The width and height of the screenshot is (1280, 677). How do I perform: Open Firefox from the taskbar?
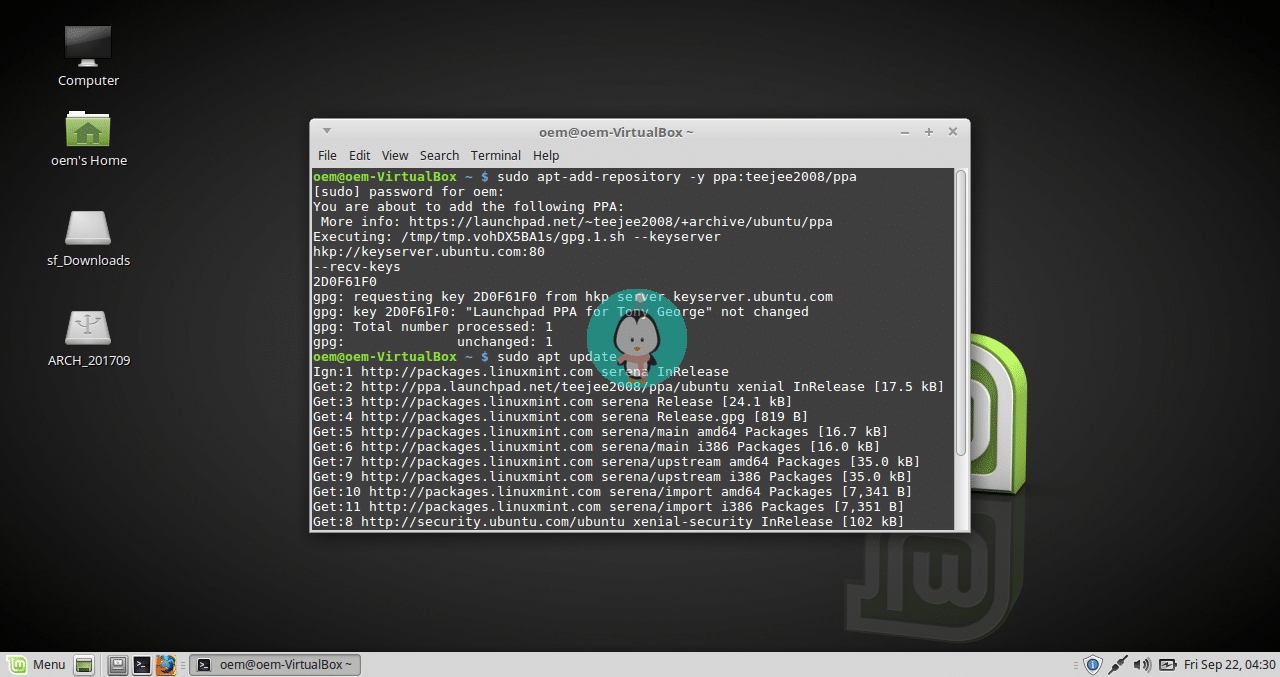(166, 664)
